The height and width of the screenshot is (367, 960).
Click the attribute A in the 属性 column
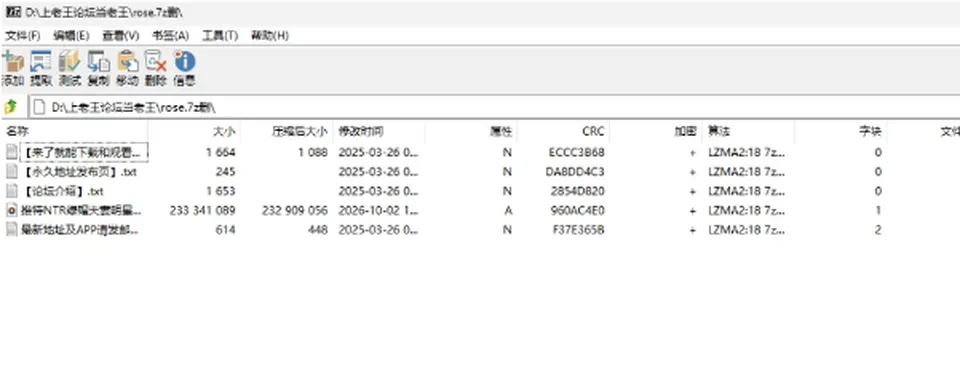click(508, 211)
